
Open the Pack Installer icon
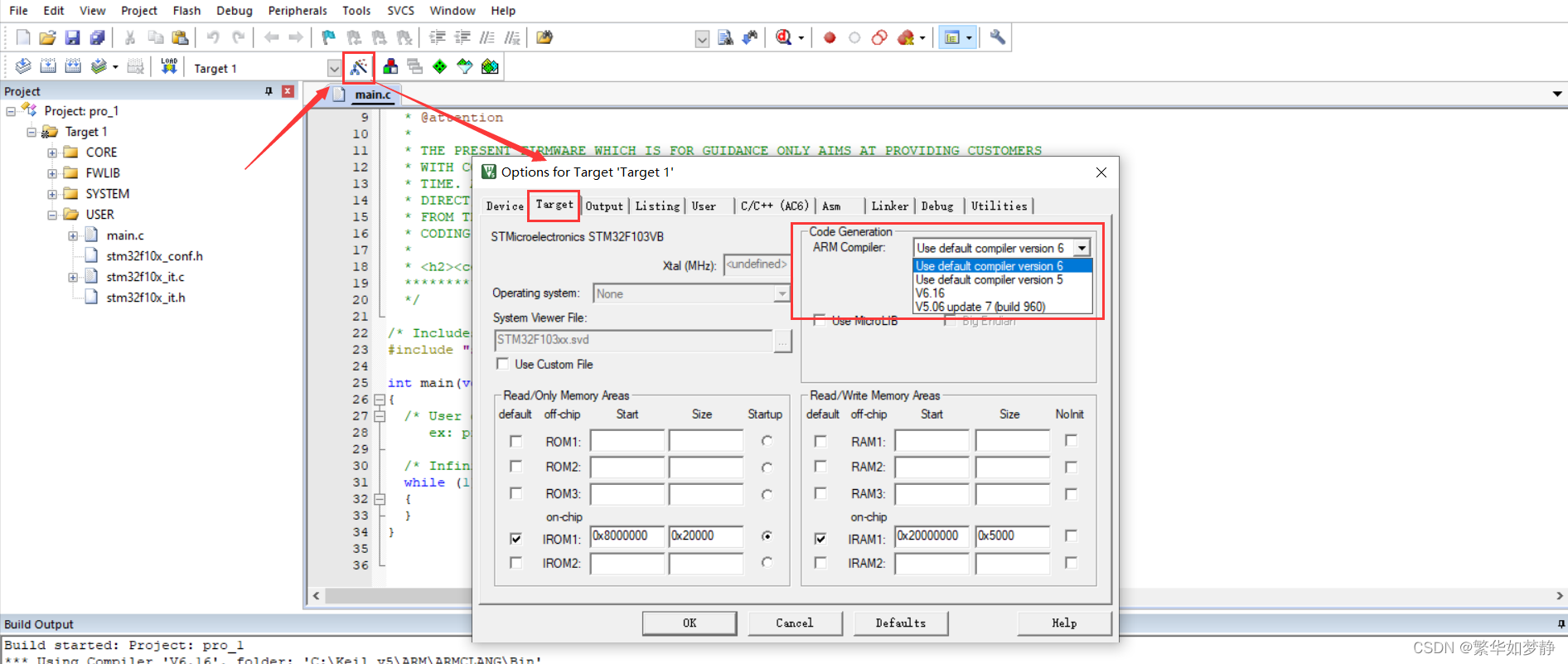click(x=490, y=66)
